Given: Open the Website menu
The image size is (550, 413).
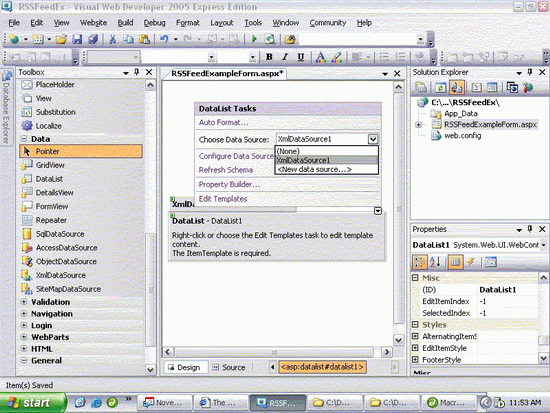Looking at the screenshot, I should pos(93,23).
